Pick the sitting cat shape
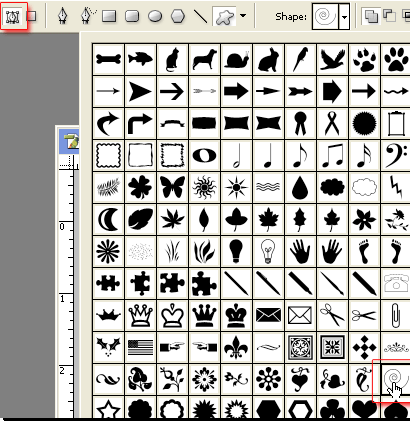This screenshot has width=410, height=426. click(x=172, y=59)
